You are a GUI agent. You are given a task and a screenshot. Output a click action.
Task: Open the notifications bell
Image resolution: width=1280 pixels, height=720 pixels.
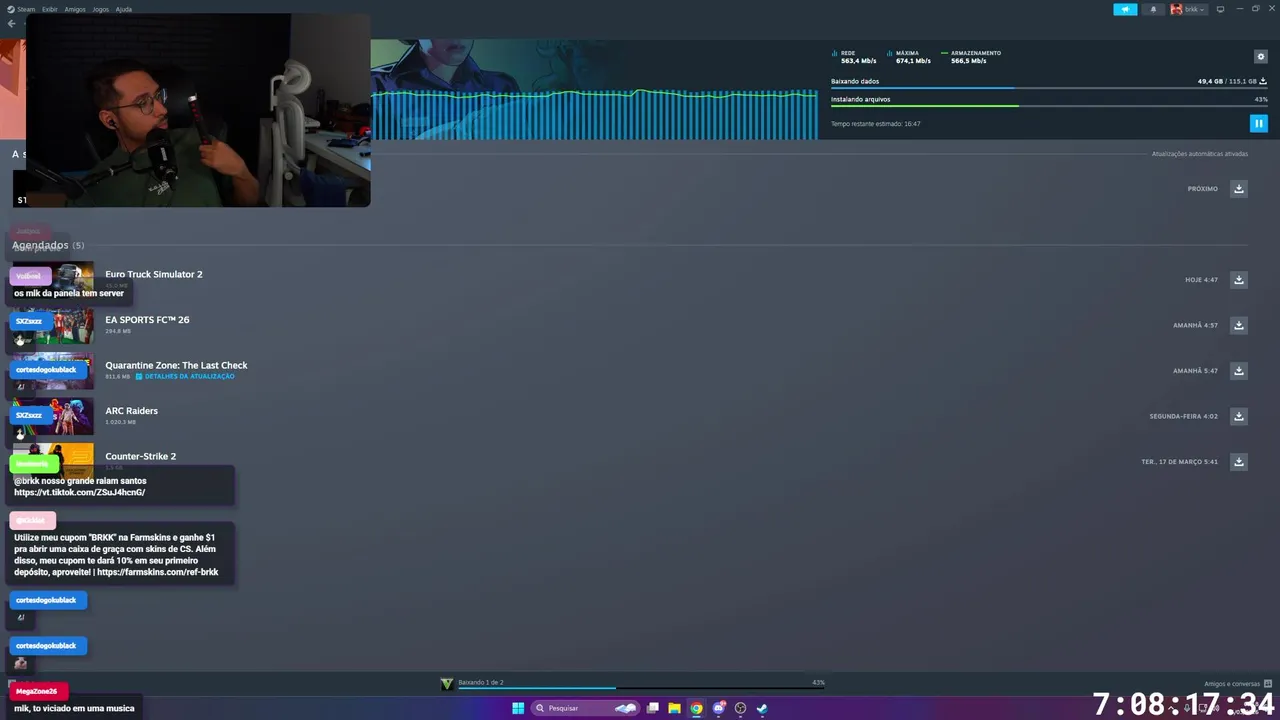1153,9
